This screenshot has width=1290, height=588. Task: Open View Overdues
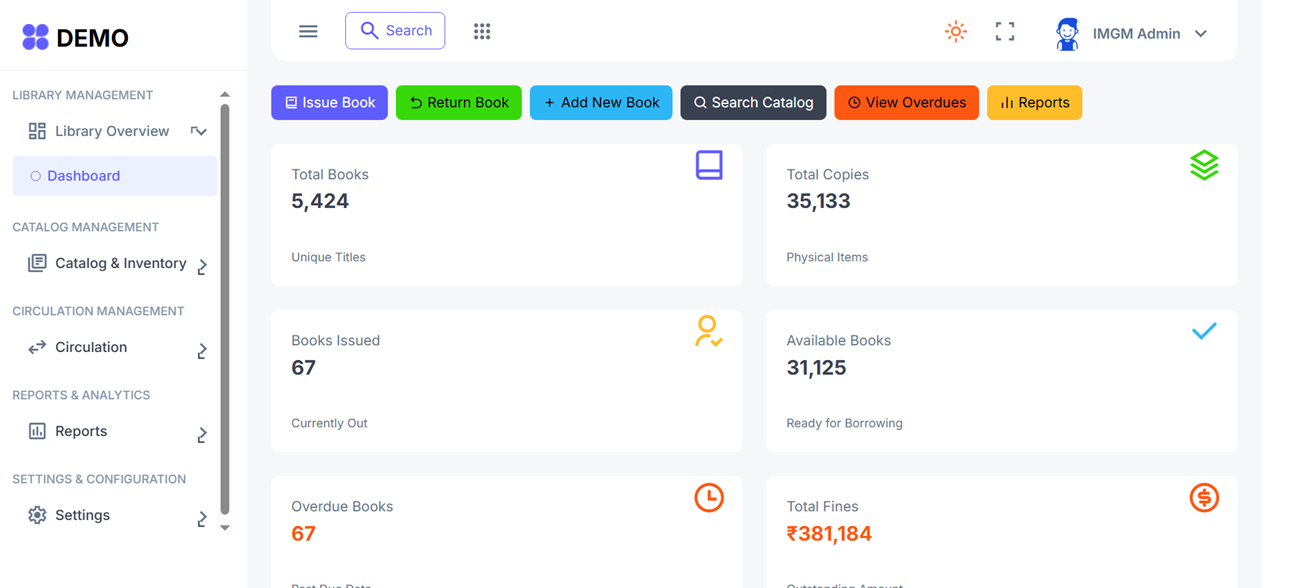(x=906, y=102)
